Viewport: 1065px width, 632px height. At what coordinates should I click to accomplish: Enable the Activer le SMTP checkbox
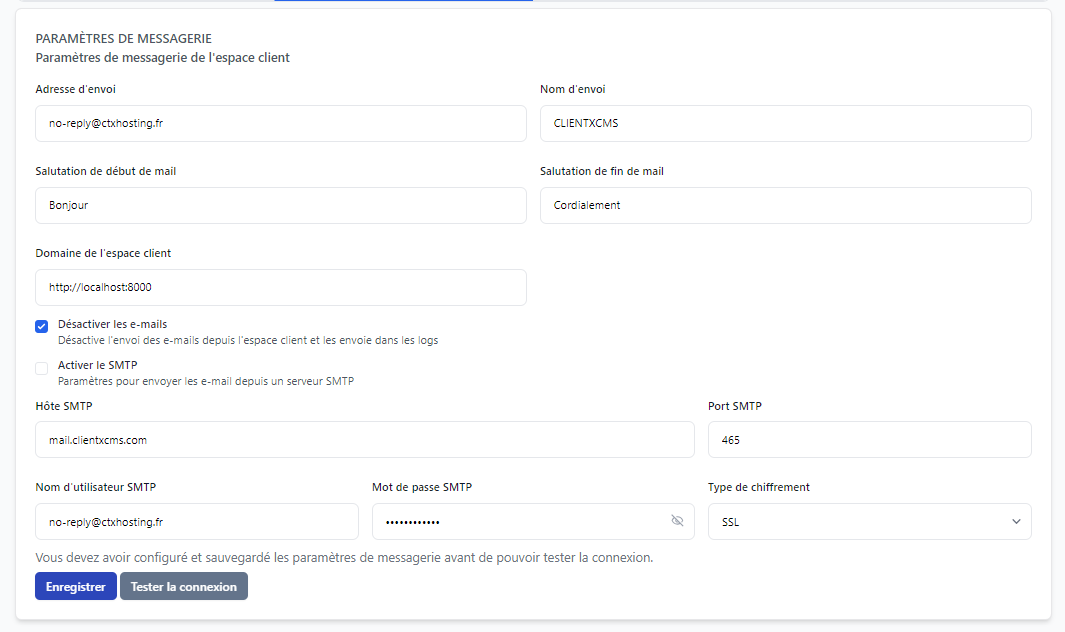(42, 368)
